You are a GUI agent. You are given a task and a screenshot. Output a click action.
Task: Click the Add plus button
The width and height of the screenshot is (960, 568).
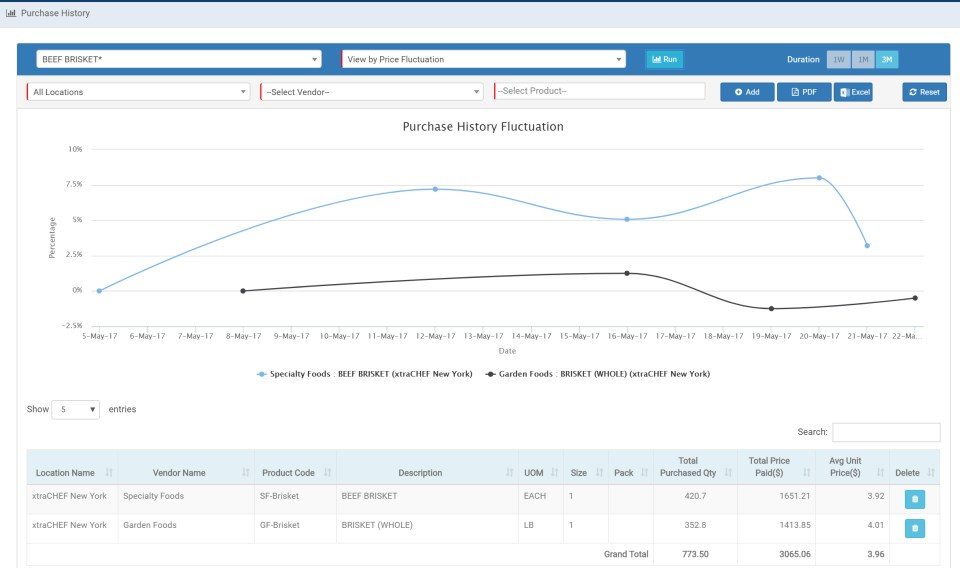[x=747, y=92]
